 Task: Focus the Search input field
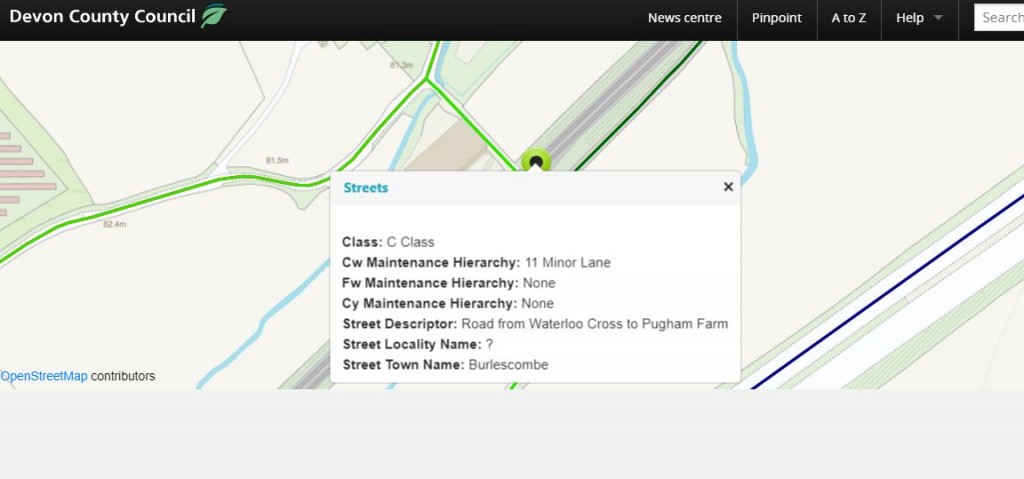point(1000,17)
